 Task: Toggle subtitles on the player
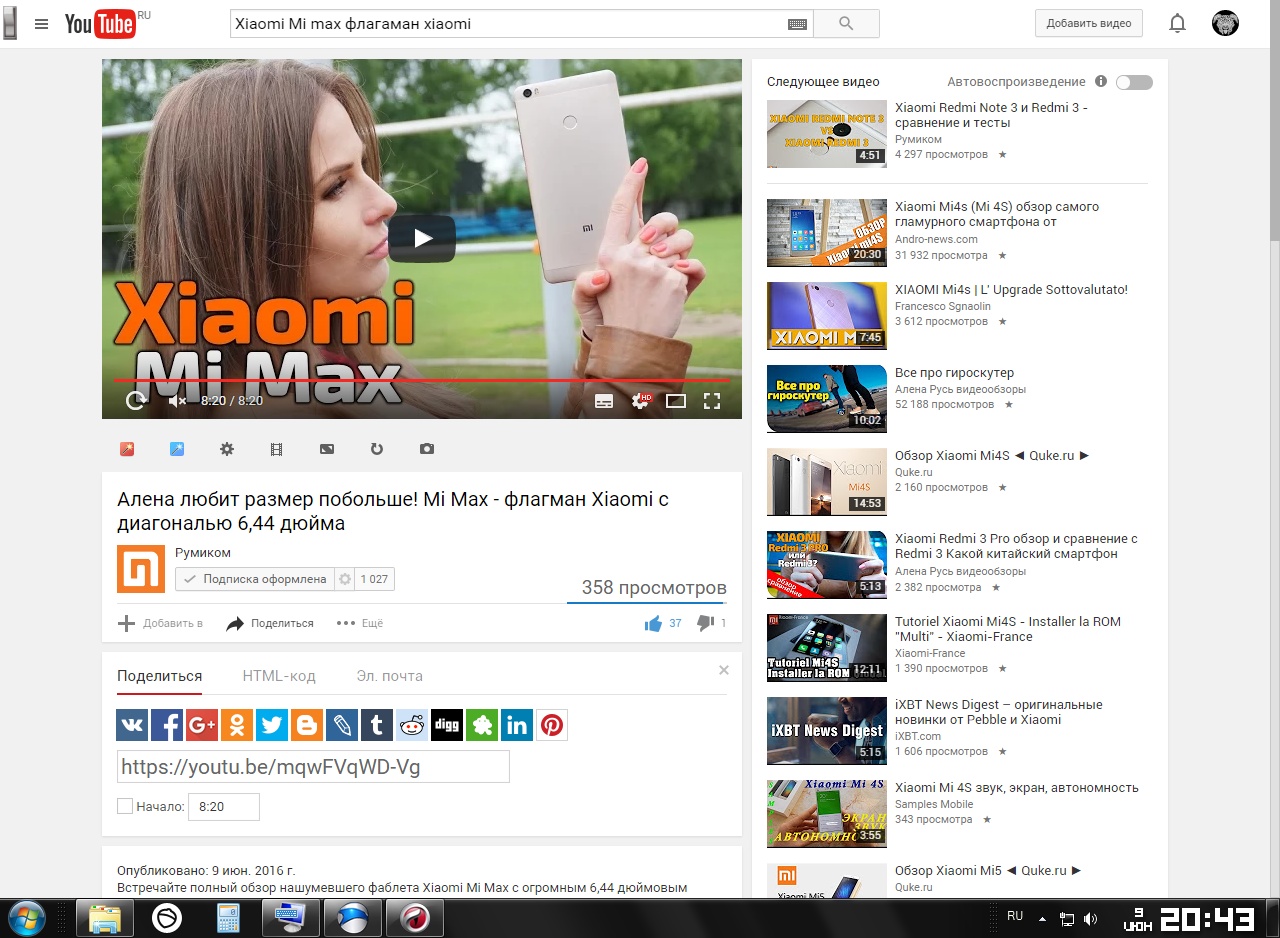point(604,401)
